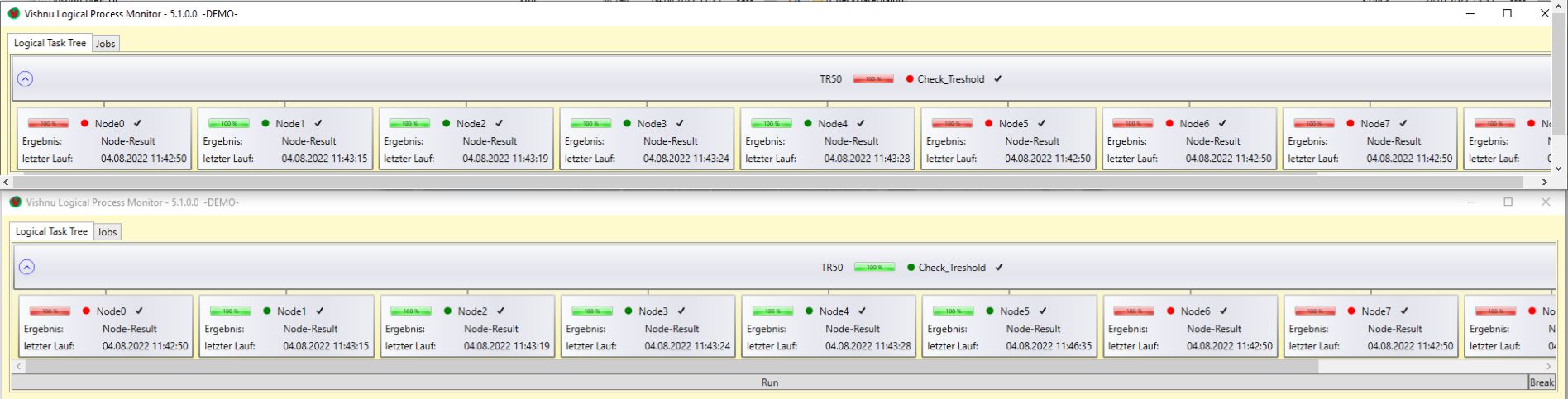
Task: Click the green TR50 progress bar in the lower window
Action: (874, 268)
